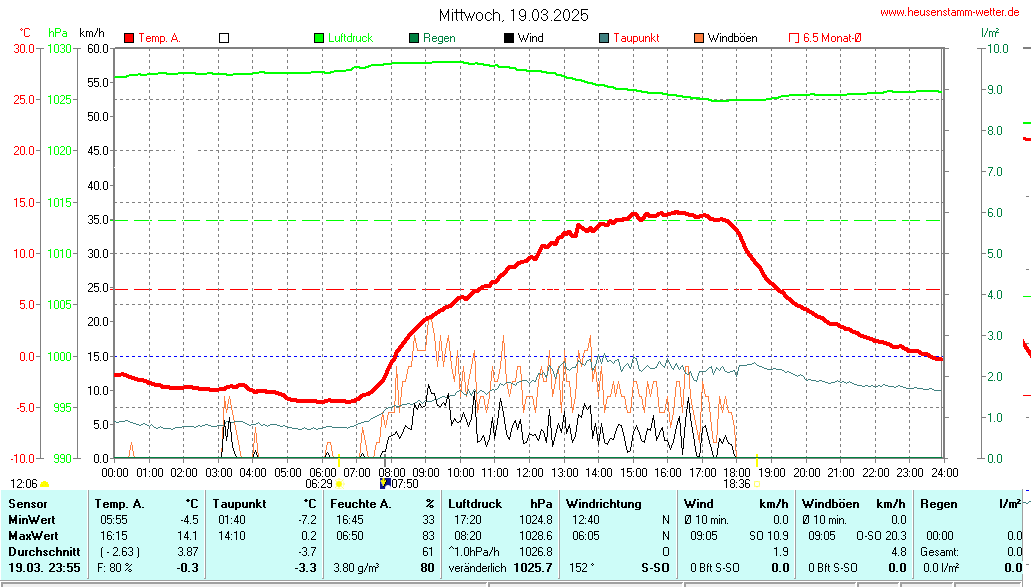Open the heusenstamm-wetter.de website link
Screen dimensions: 1034x587
point(950,12)
